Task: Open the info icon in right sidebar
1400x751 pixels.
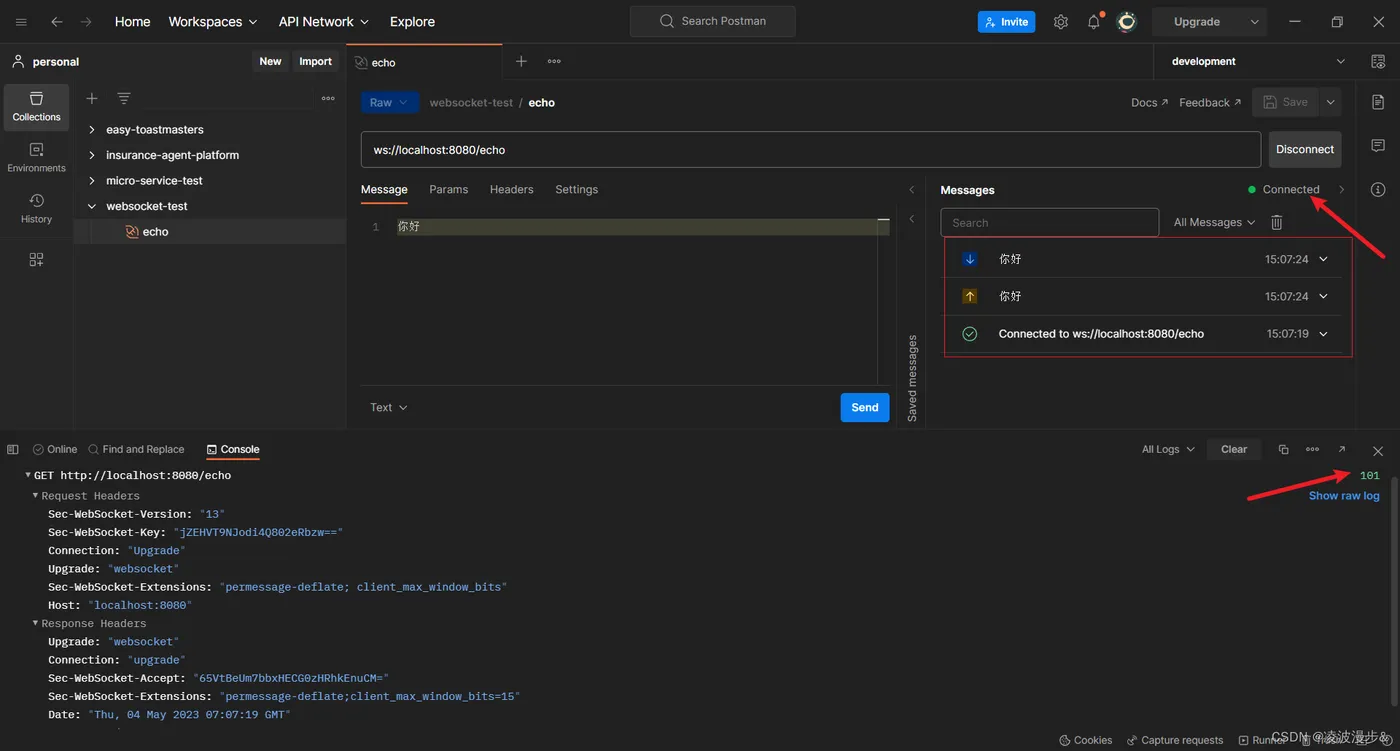Action: (1378, 190)
